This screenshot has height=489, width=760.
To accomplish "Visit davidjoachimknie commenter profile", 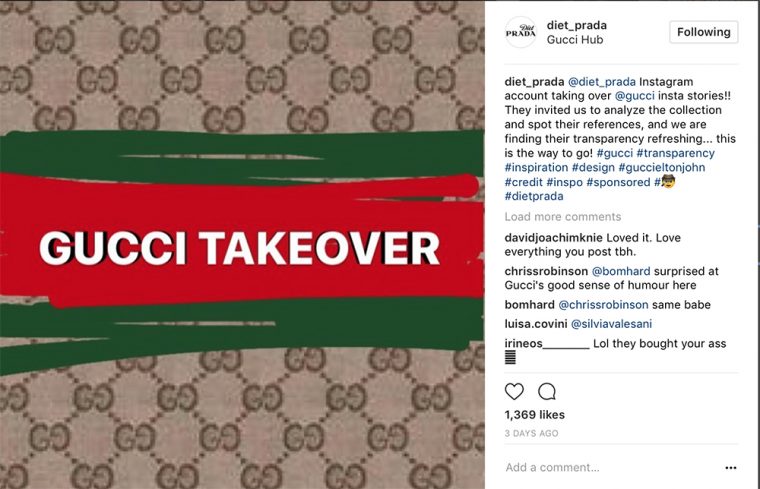I will tap(554, 238).
